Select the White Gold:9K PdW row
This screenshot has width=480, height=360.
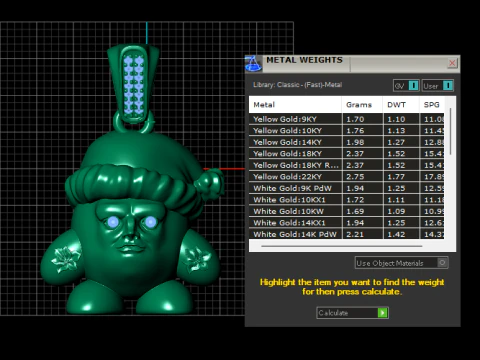(346, 188)
